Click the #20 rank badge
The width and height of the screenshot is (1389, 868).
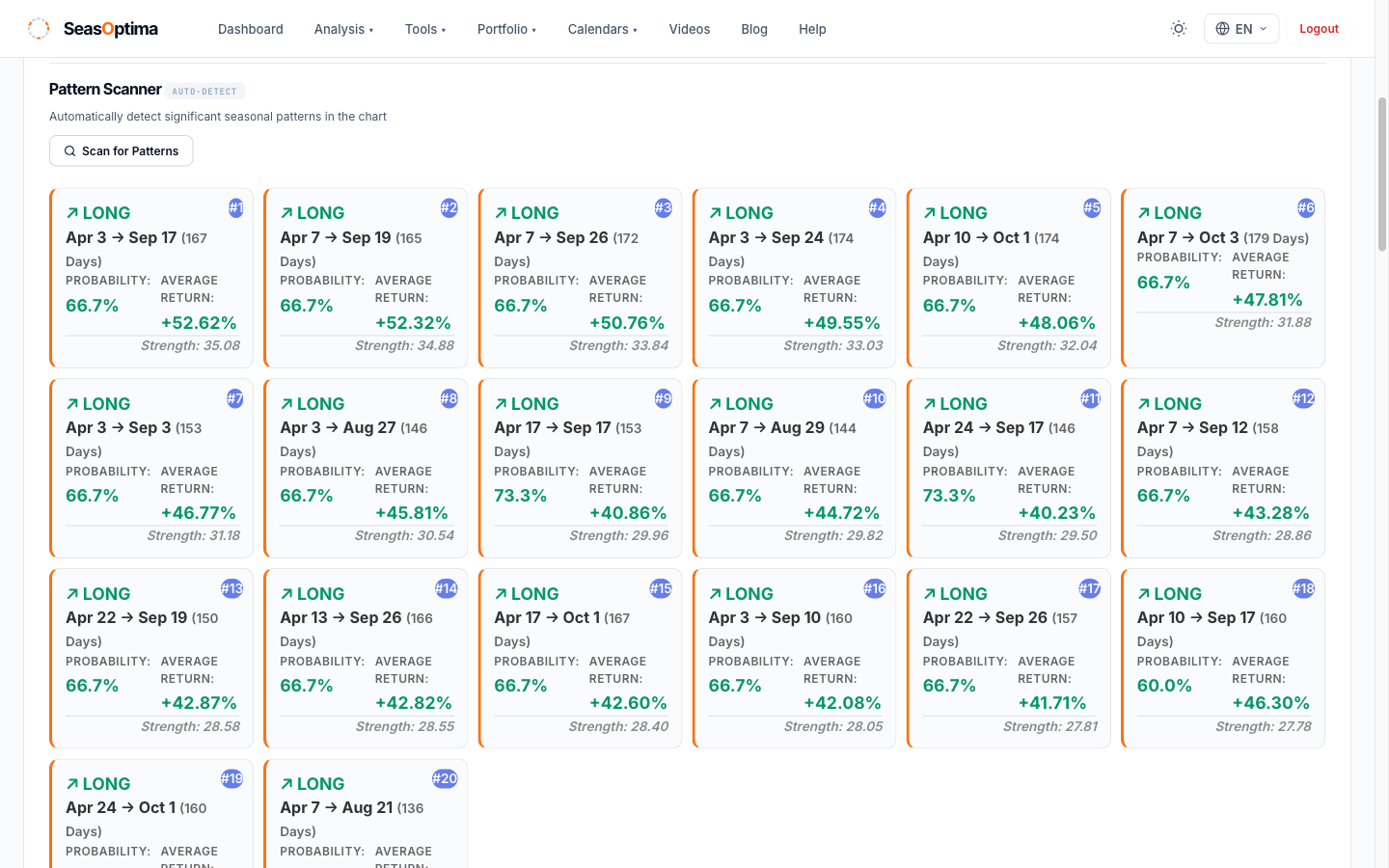pos(445,778)
